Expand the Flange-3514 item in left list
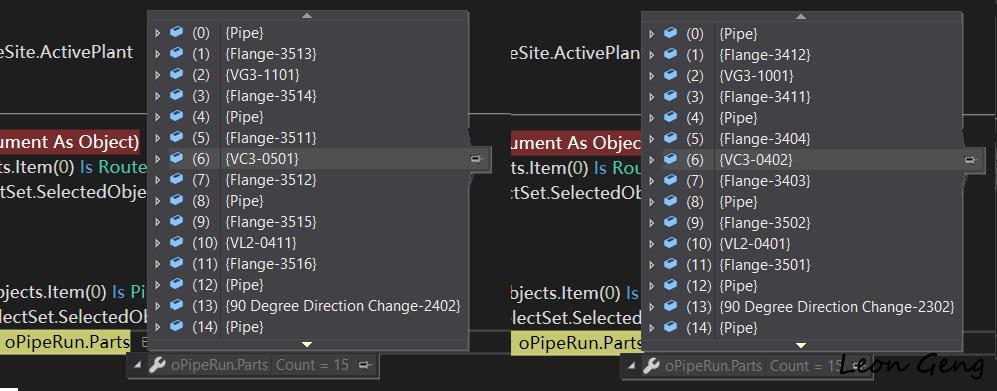This screenshot has height=391, width=997. 158,95
